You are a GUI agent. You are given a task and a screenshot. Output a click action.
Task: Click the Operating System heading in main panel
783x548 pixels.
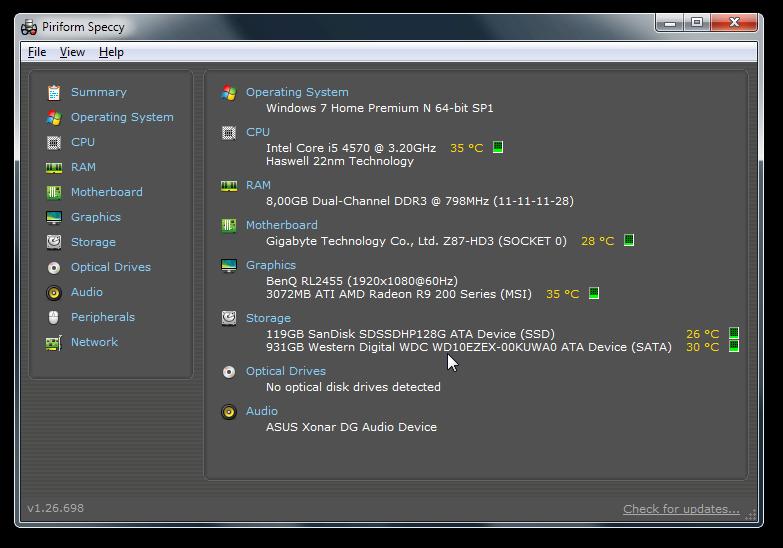click(297, 92)
